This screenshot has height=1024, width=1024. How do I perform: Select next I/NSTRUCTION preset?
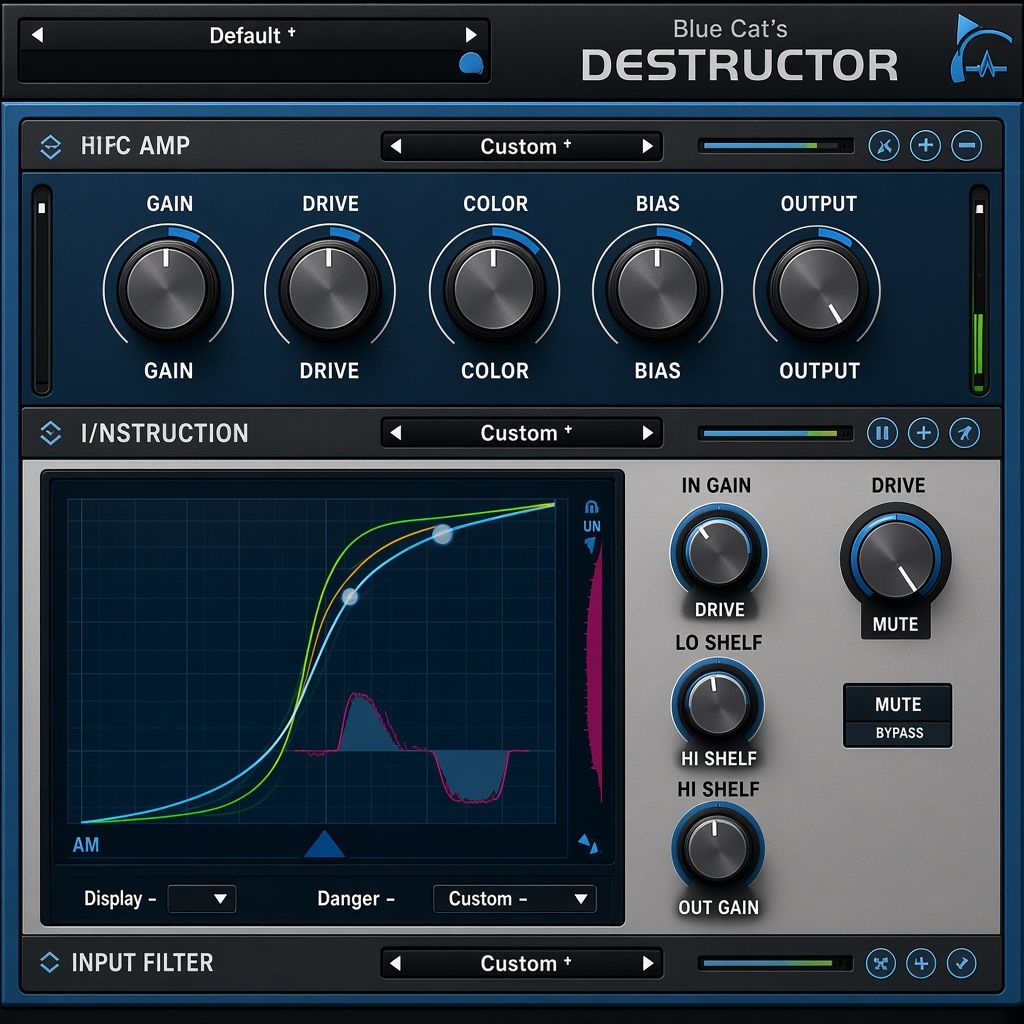point(647,433)
